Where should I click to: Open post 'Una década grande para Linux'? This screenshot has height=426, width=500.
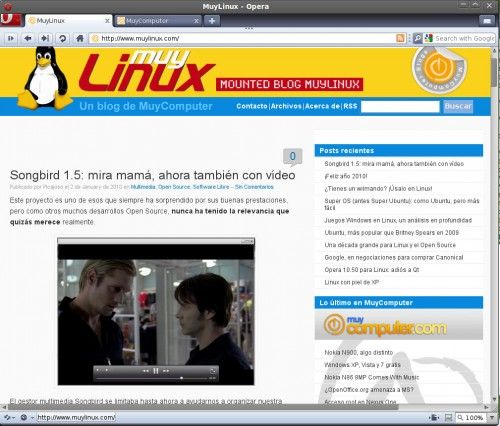click(390, 245)
